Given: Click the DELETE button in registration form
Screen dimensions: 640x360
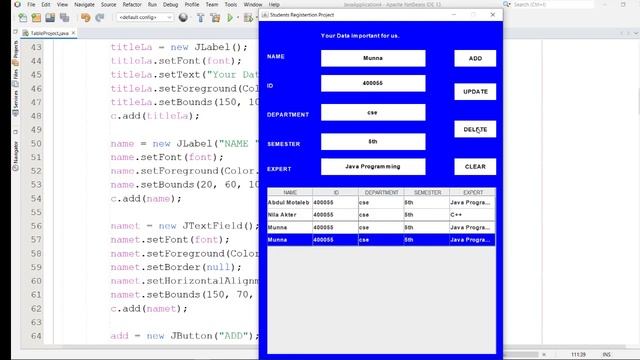Looking at the screenshot, I should coord(475,129).
